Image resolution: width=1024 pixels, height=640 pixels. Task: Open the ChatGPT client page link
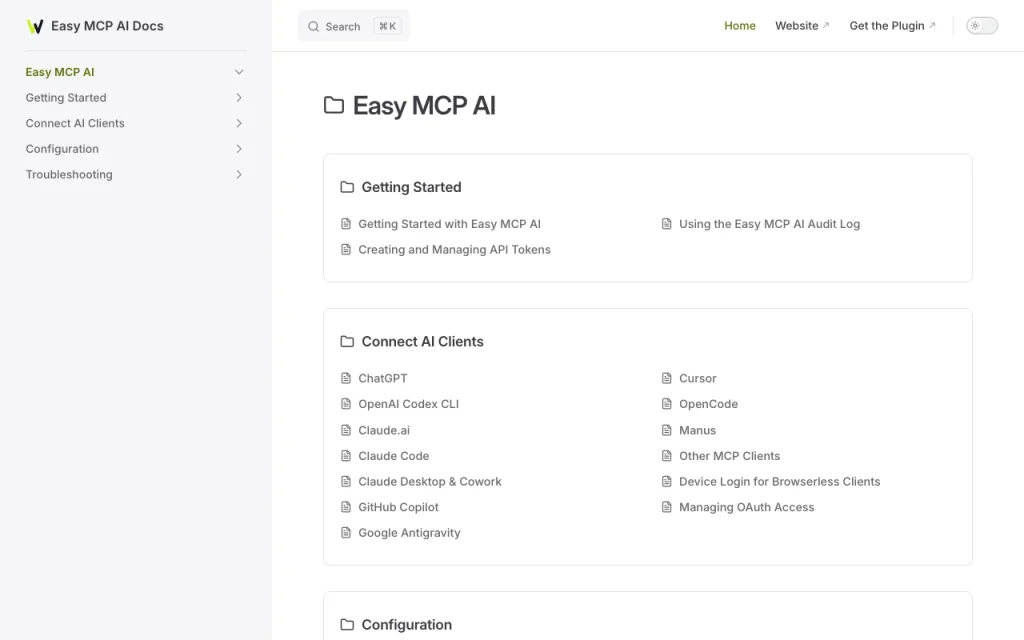tap(383, 378)
